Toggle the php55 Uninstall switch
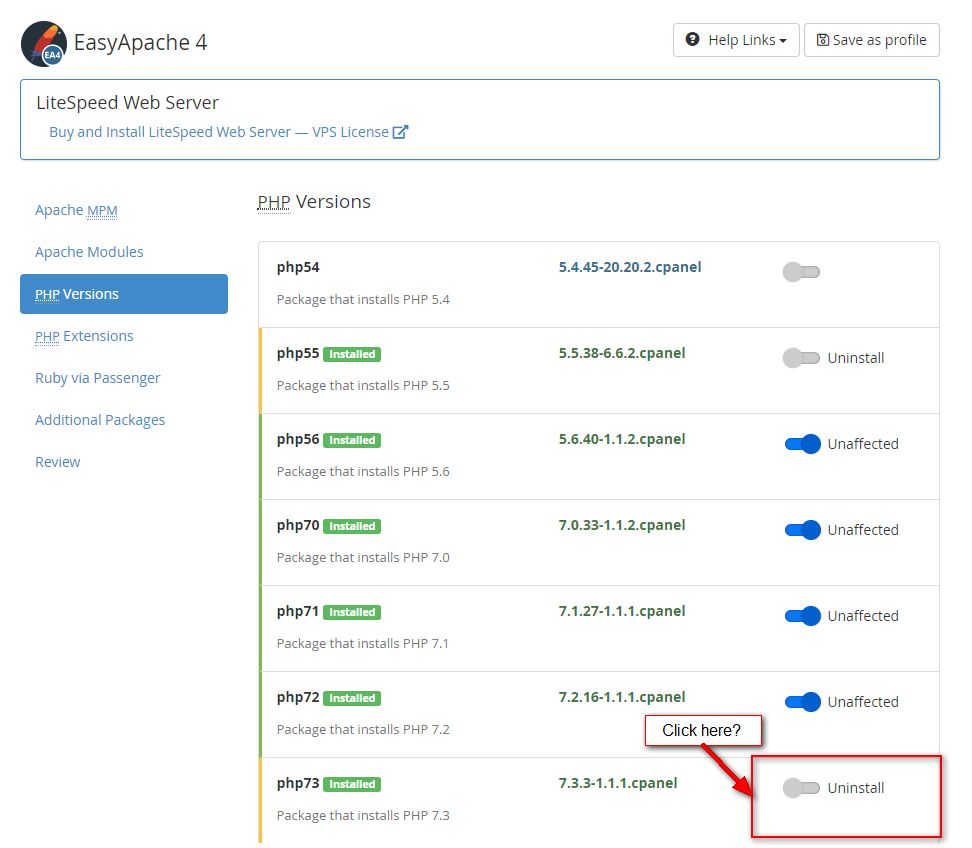 pos(801,358)
